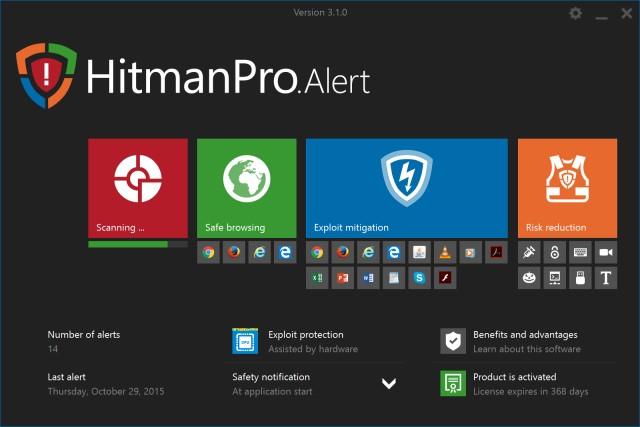Click the USB drive icon under Risk reduction
The image size is (640, 427).
[x=580, y=278]
